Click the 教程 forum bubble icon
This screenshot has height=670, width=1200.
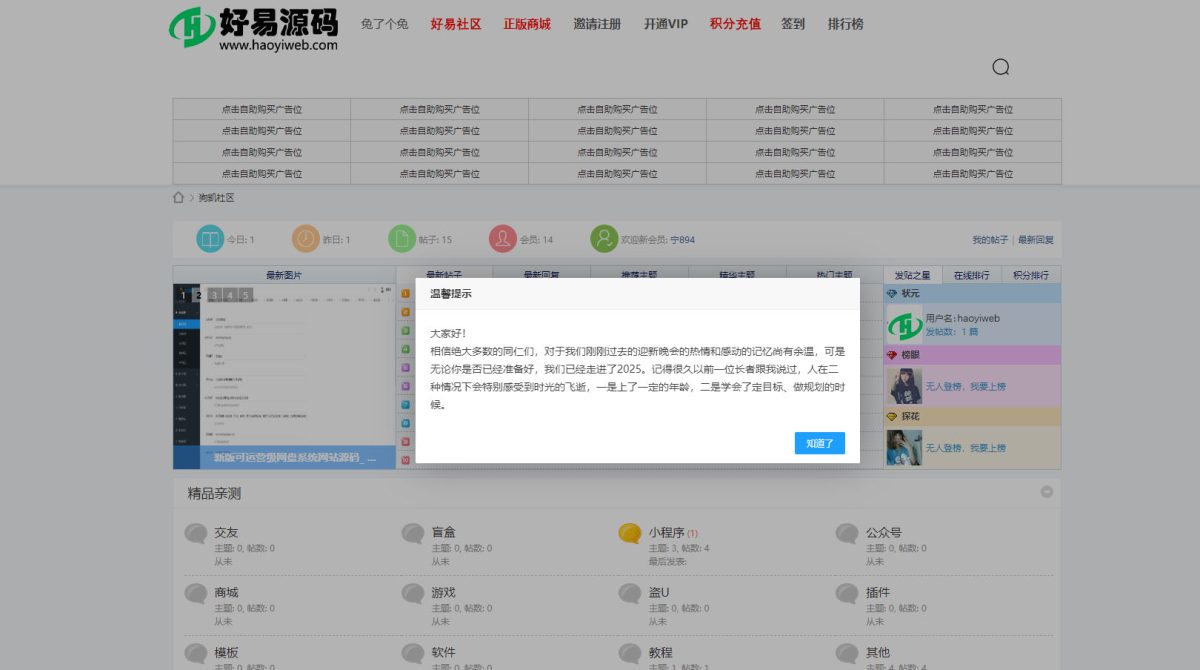pos(630,654)
